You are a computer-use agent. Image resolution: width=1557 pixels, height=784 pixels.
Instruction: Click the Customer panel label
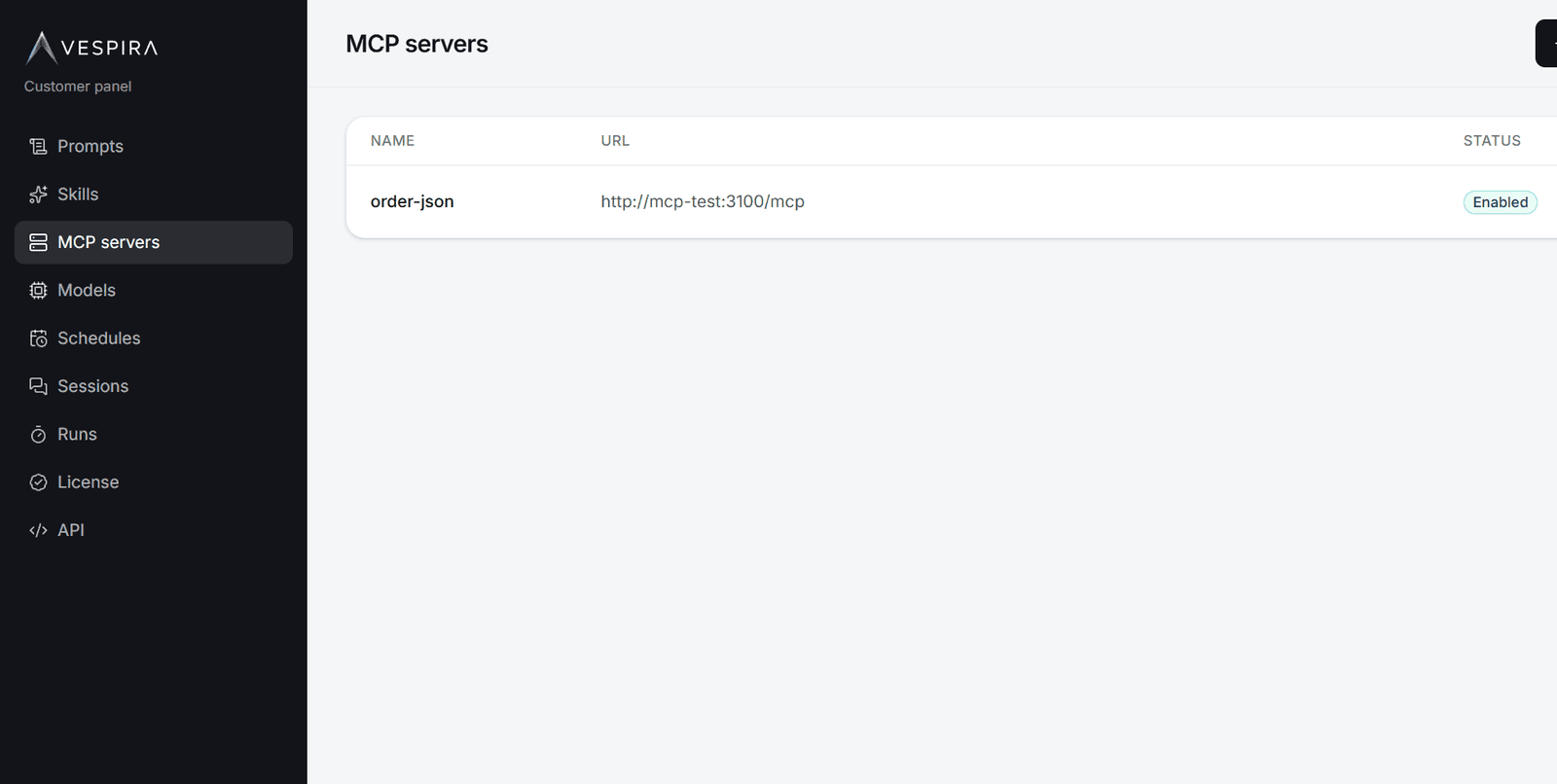(78, 87)
